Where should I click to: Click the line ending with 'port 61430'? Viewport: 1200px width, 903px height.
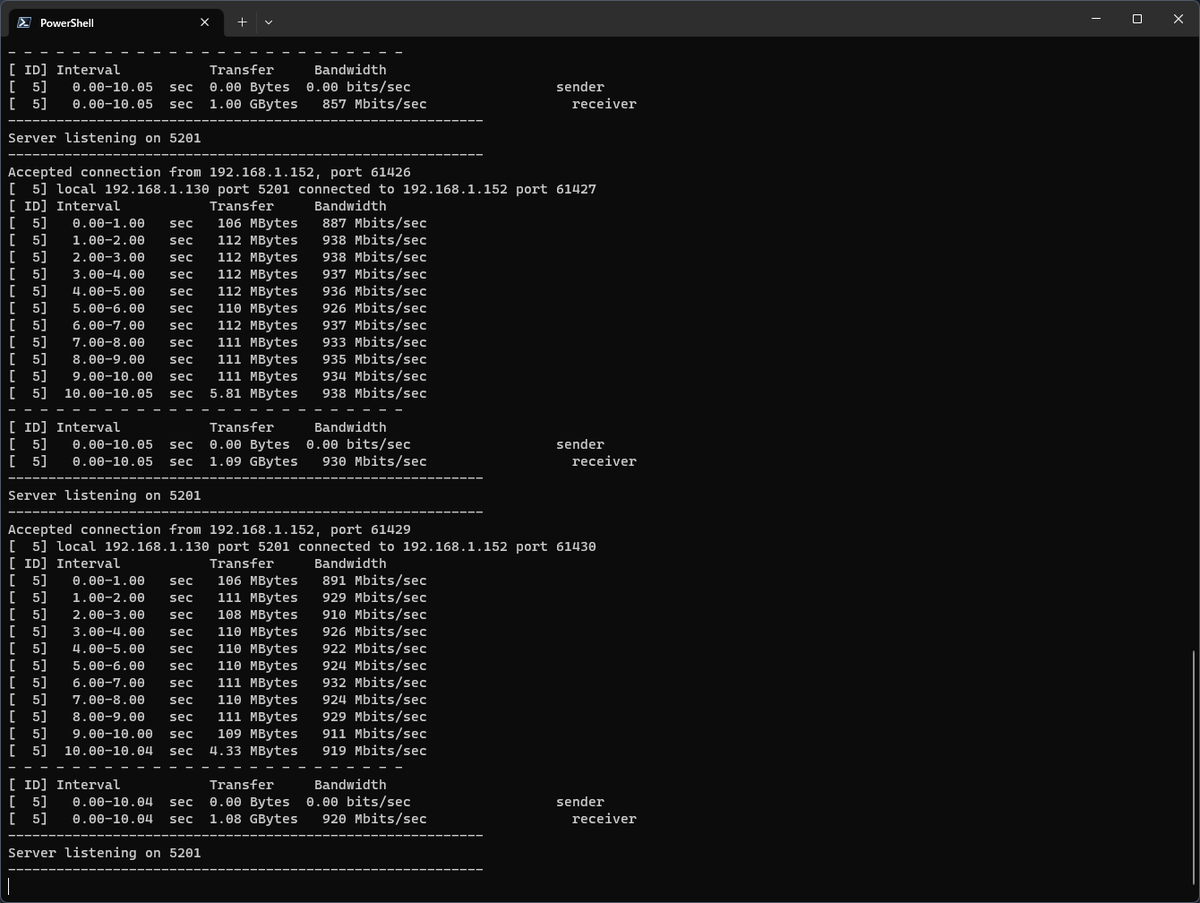tap(302, 546)
